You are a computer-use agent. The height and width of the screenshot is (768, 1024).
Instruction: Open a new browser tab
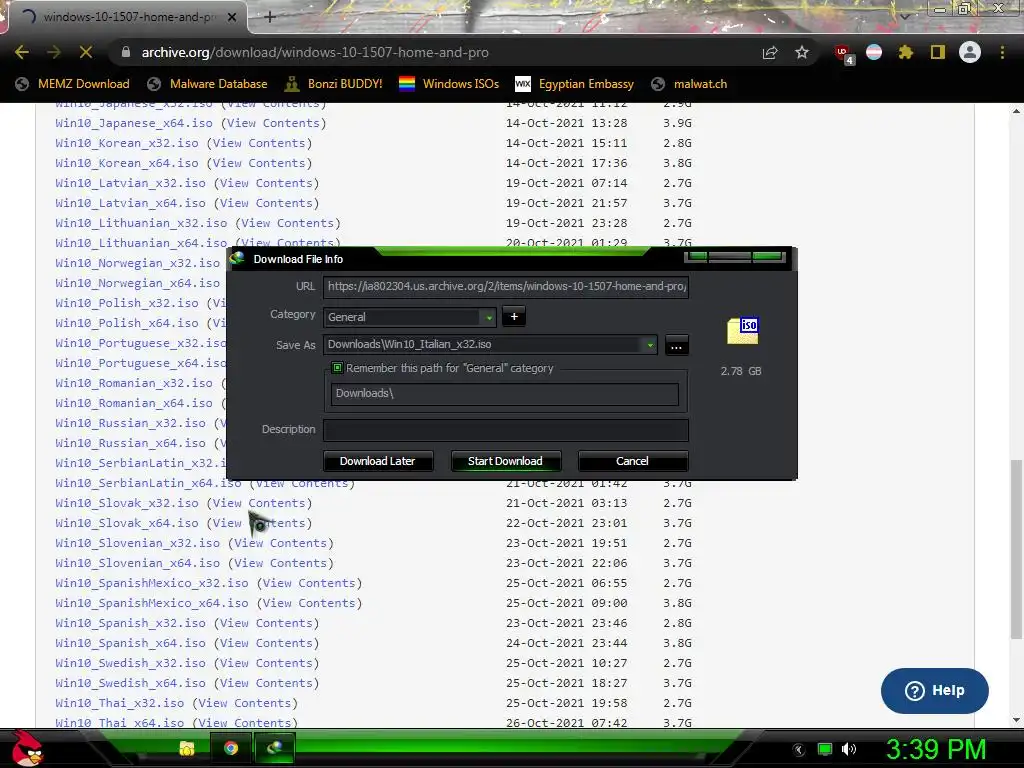(270, 17)
